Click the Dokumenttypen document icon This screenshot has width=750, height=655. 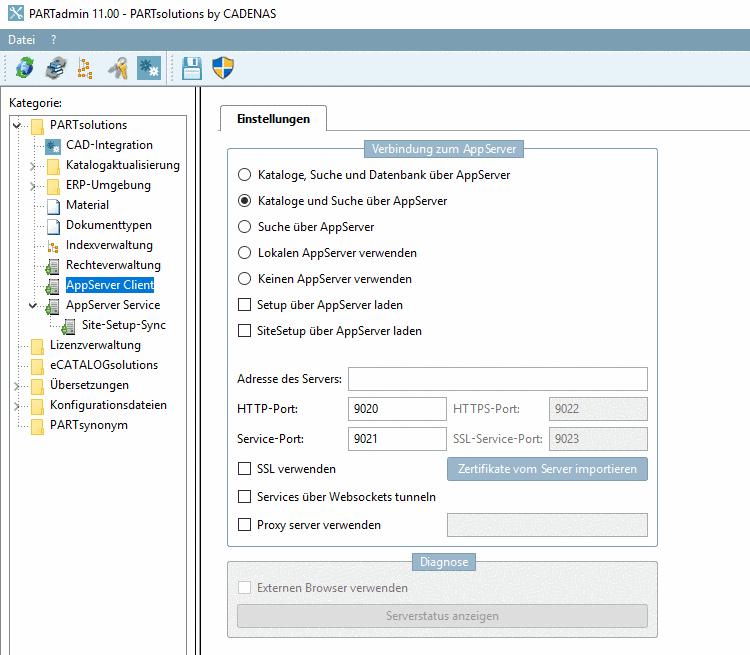coord(54,226)
